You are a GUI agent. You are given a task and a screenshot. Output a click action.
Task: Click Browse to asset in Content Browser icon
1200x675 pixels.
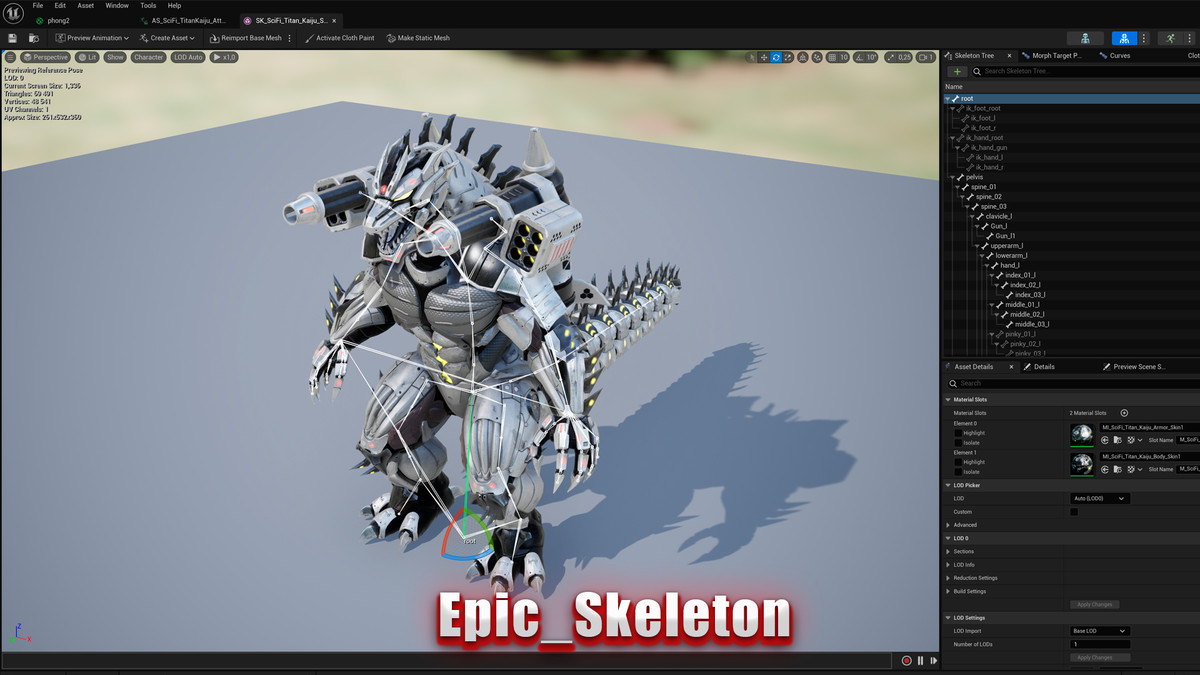point(34,38)
